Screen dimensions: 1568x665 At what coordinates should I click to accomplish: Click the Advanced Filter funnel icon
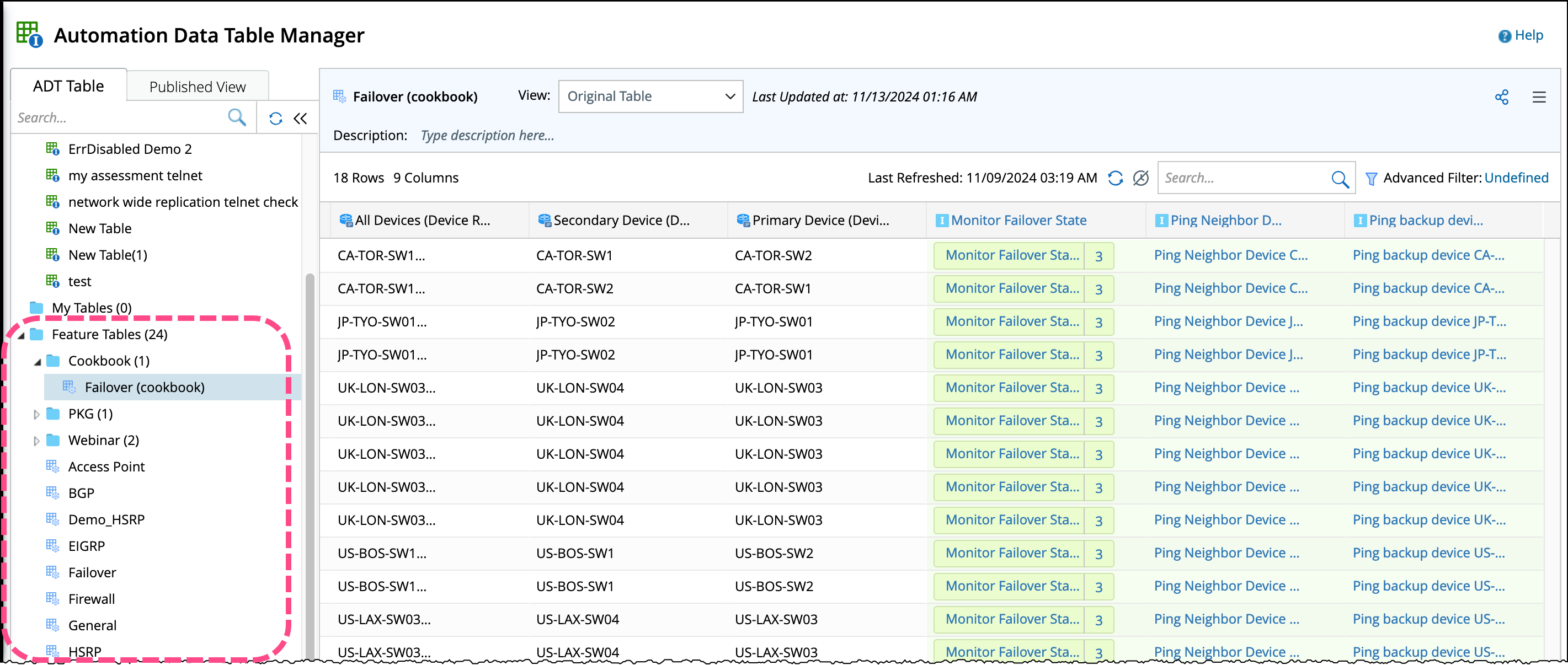click(x=1371, y=178)
